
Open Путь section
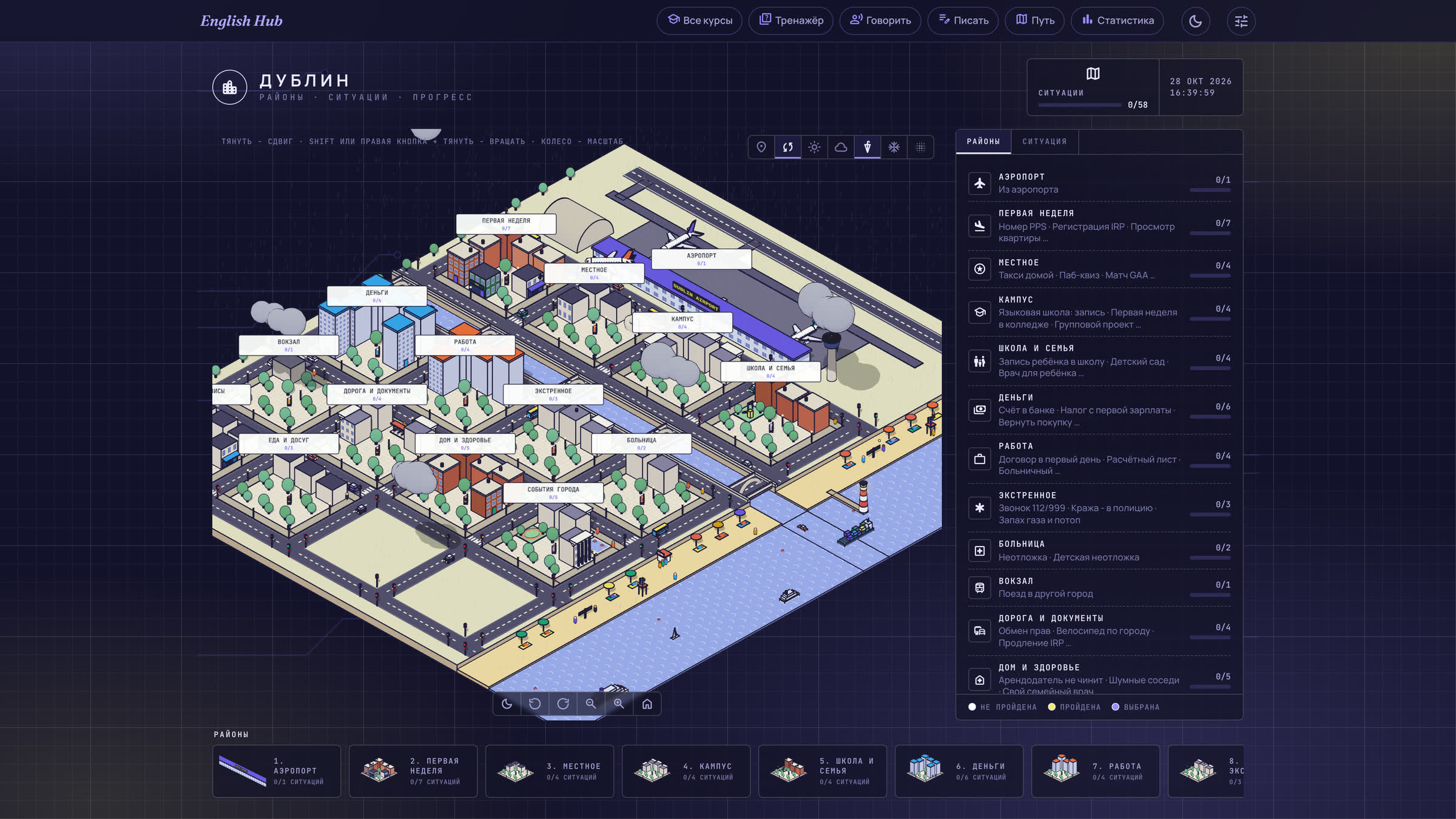point(1035,21)
